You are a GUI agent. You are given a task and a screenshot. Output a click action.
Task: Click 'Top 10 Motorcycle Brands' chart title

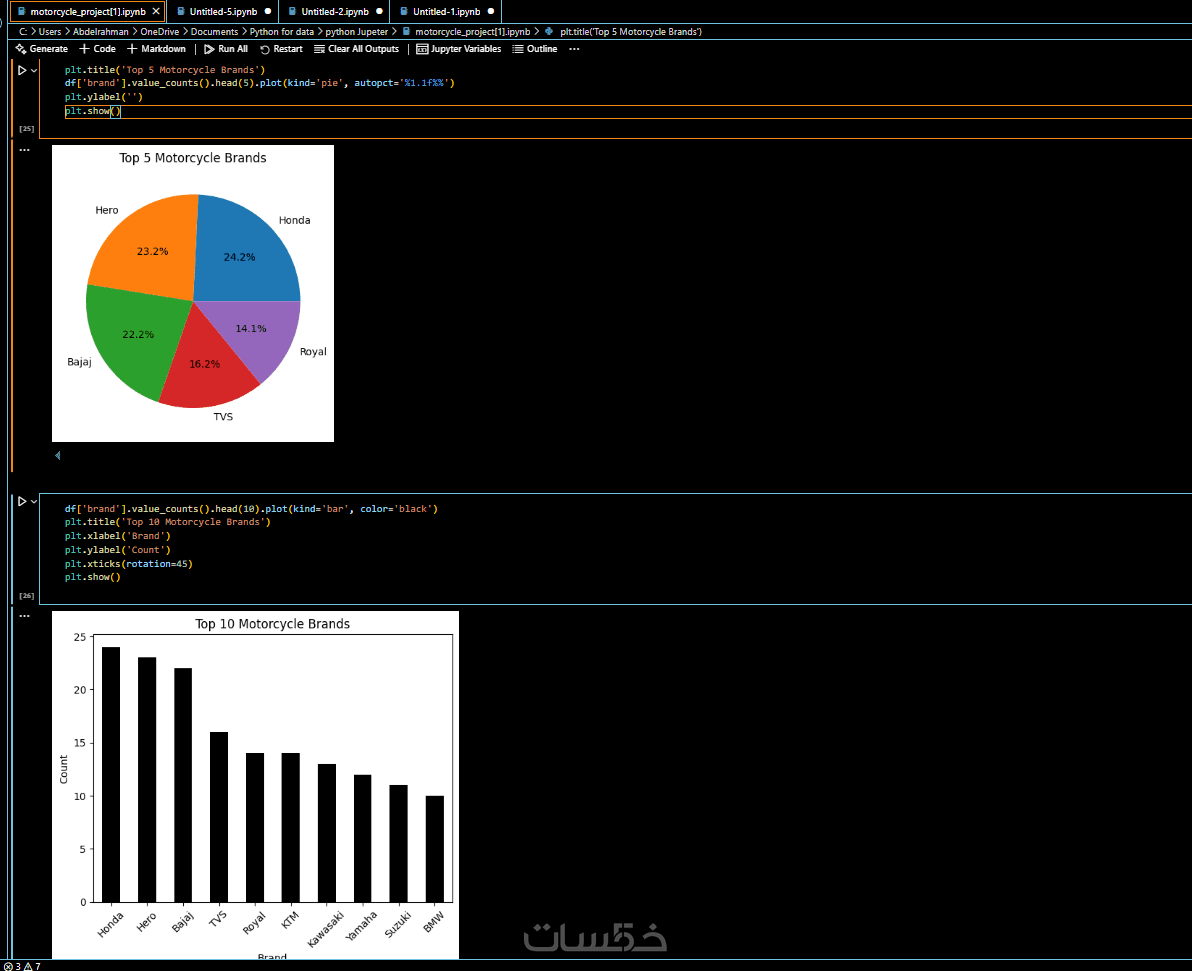pyautogui.click(x=272, y=624)
